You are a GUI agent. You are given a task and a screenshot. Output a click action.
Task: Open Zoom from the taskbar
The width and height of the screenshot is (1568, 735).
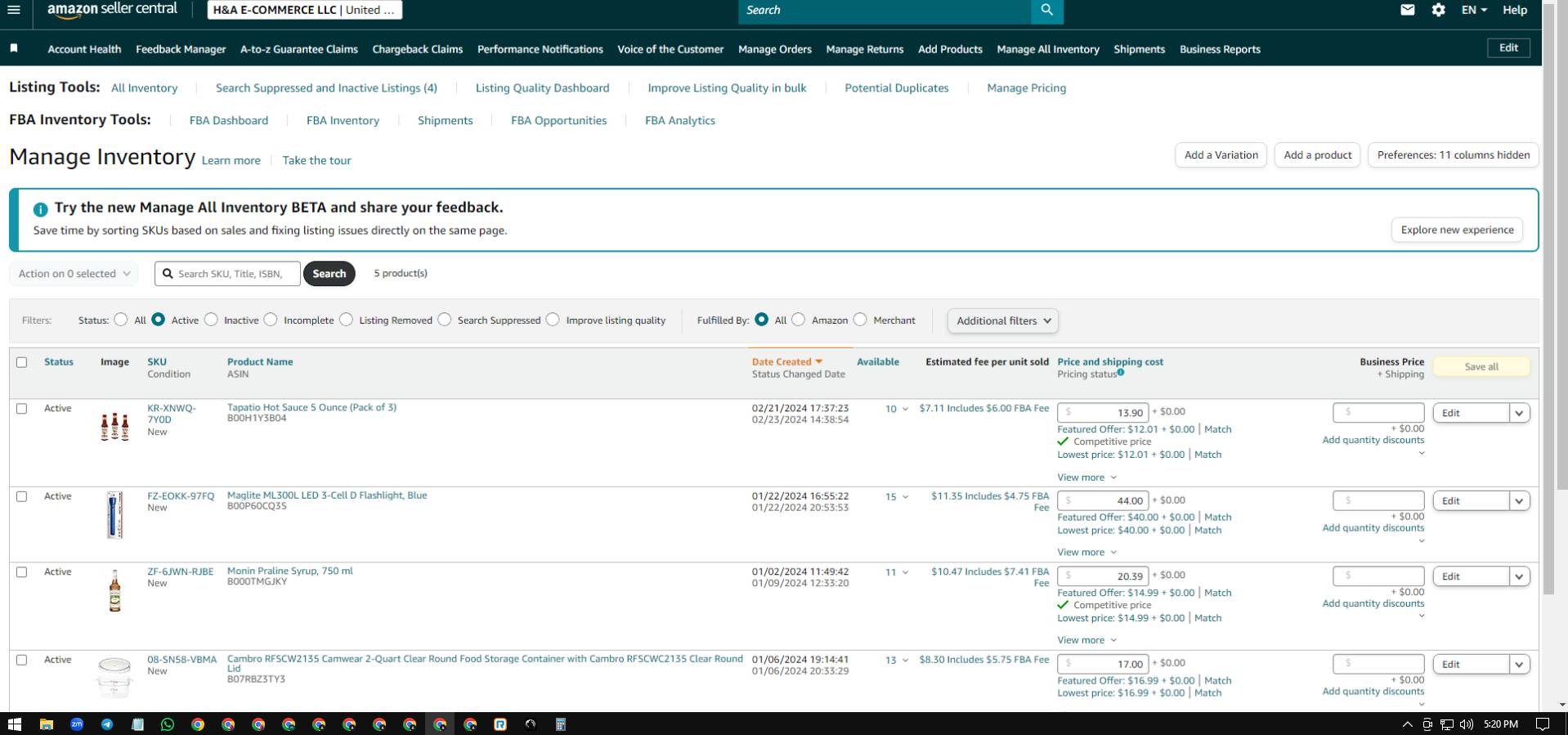[77, 724]
